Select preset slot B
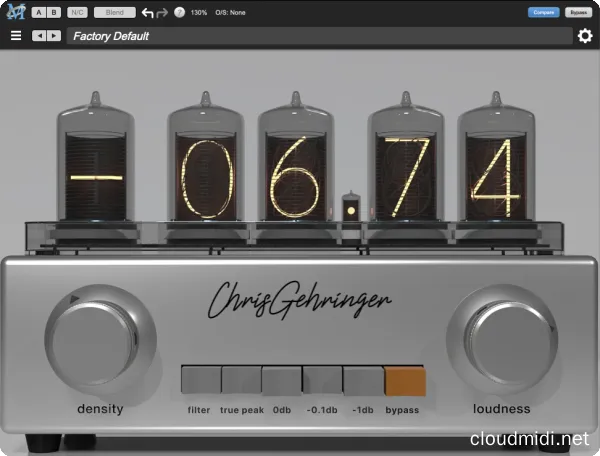The image size is (600, 456). pyautogui.click(x=52, y=13)
